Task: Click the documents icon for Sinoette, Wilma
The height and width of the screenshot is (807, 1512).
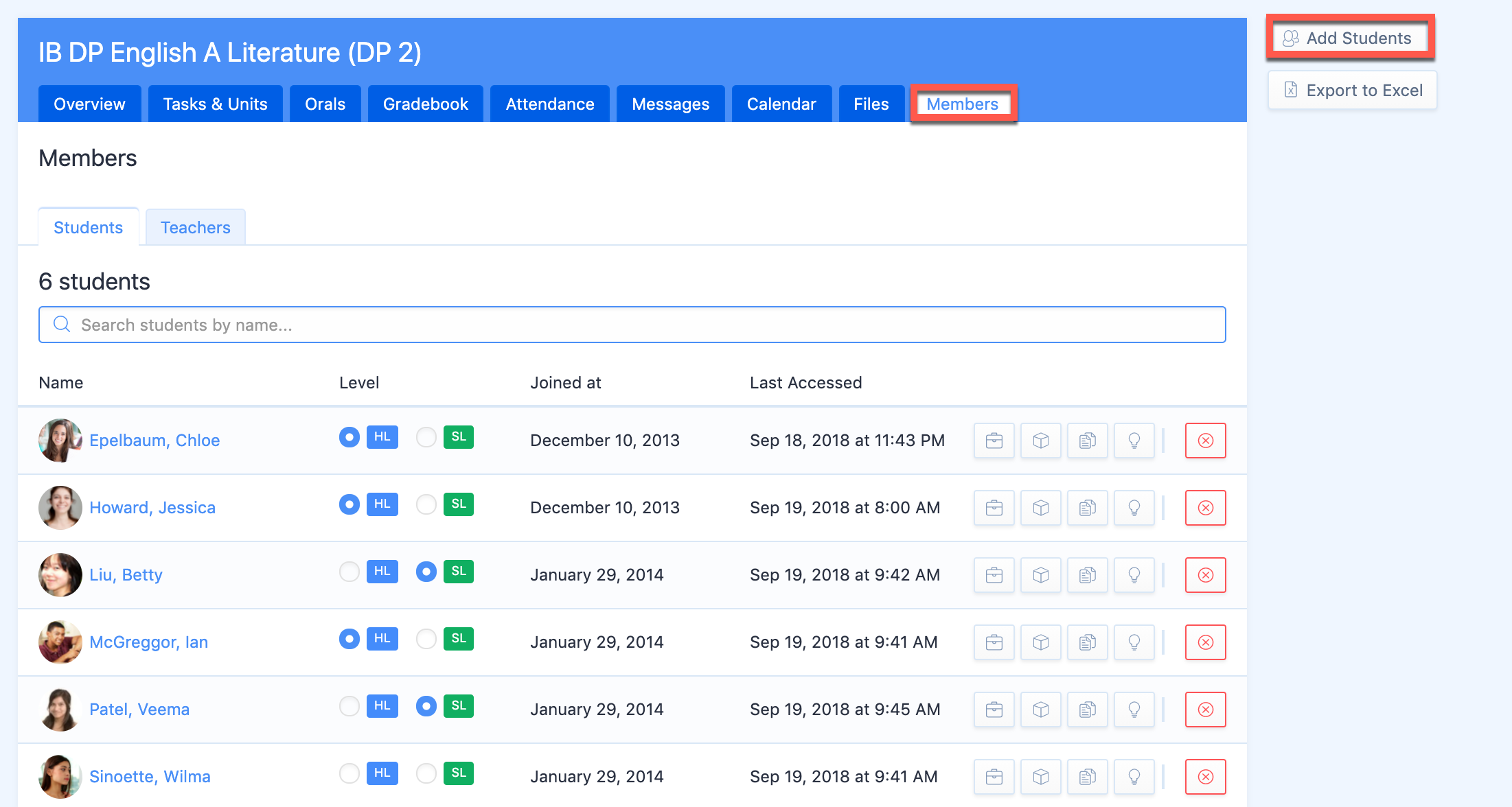Action: 1087,777
